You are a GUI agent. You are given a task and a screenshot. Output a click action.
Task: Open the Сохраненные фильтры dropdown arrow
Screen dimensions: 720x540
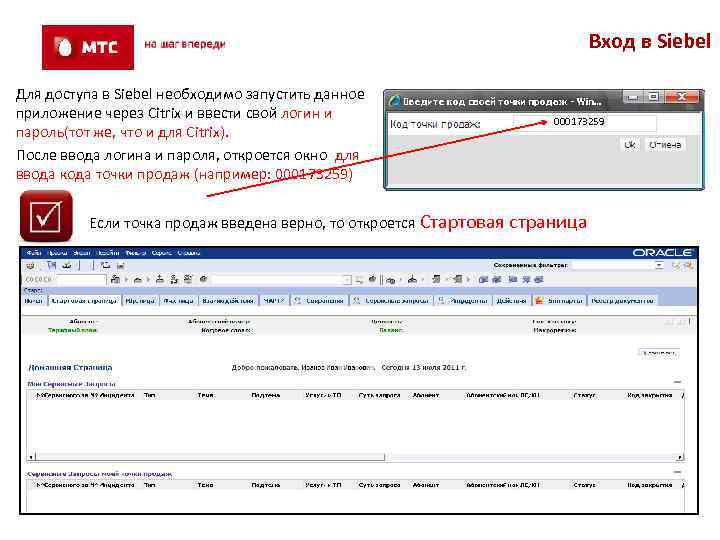(x=659, y=265)
